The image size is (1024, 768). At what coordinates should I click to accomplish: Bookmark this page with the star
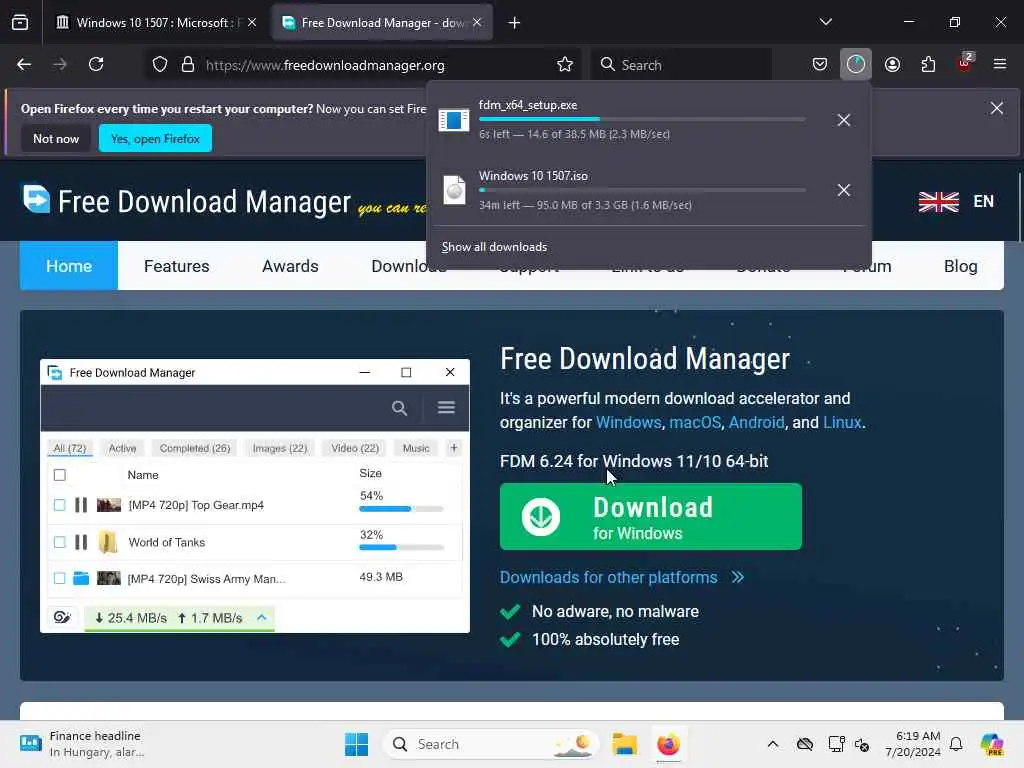tap(565, 65)
